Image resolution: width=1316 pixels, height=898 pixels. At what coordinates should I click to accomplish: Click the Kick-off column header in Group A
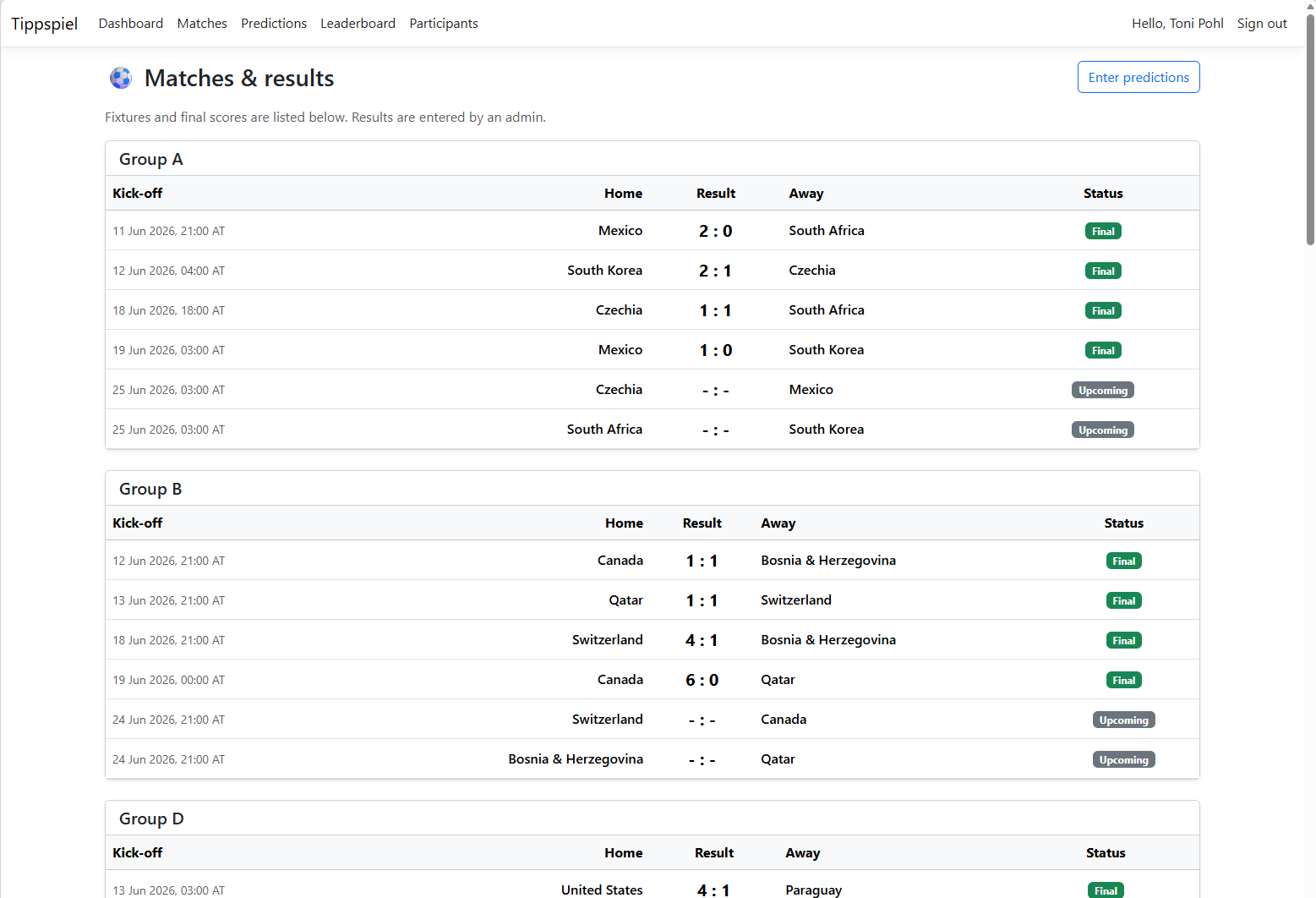tap(138, 193)
